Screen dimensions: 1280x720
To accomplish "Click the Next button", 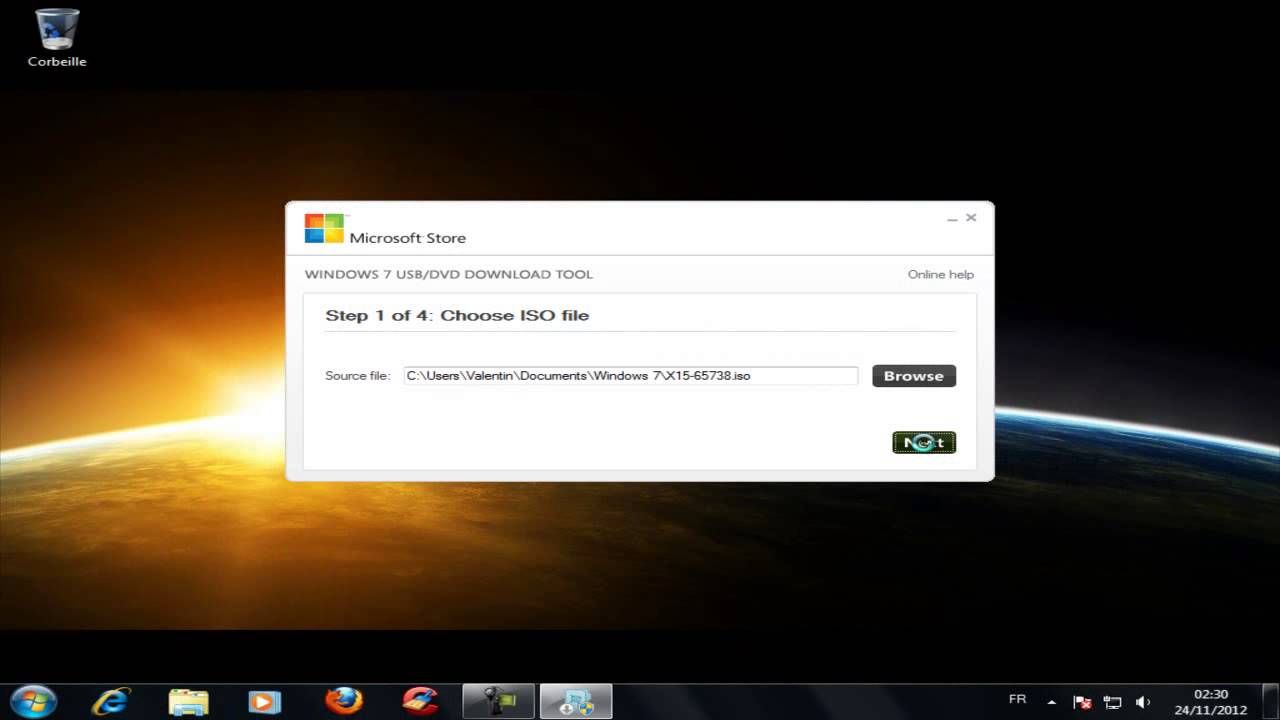I will [924, 442].
